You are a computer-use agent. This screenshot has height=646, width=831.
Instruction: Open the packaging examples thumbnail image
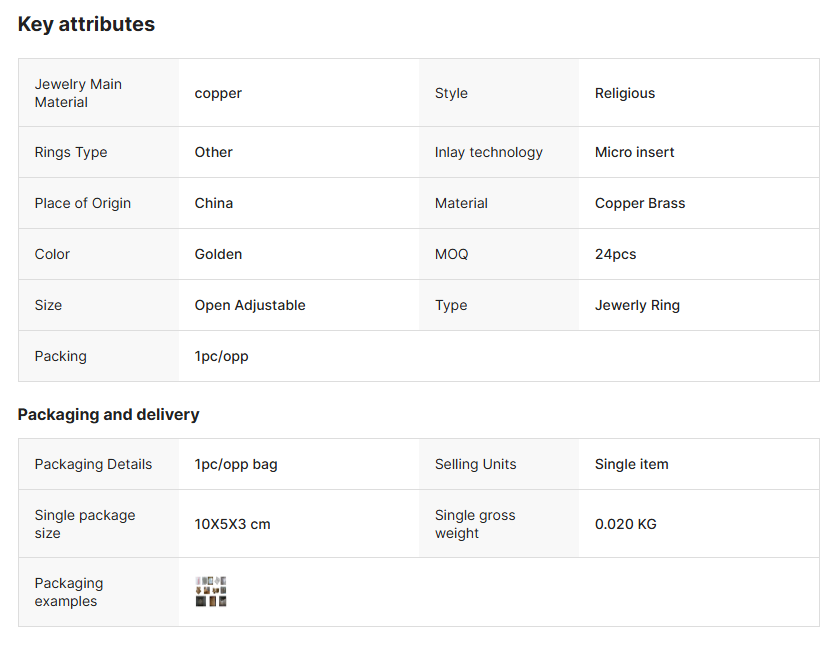[211, 592]
